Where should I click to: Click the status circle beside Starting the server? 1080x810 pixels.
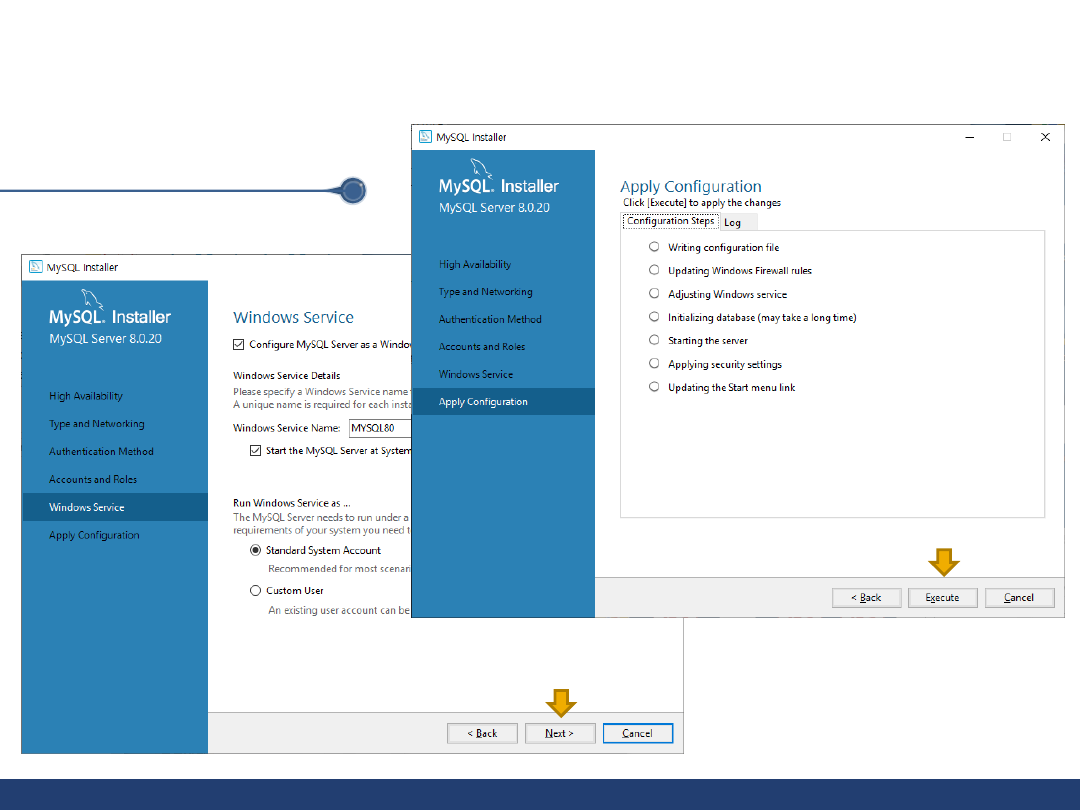(x=654, y=340)
